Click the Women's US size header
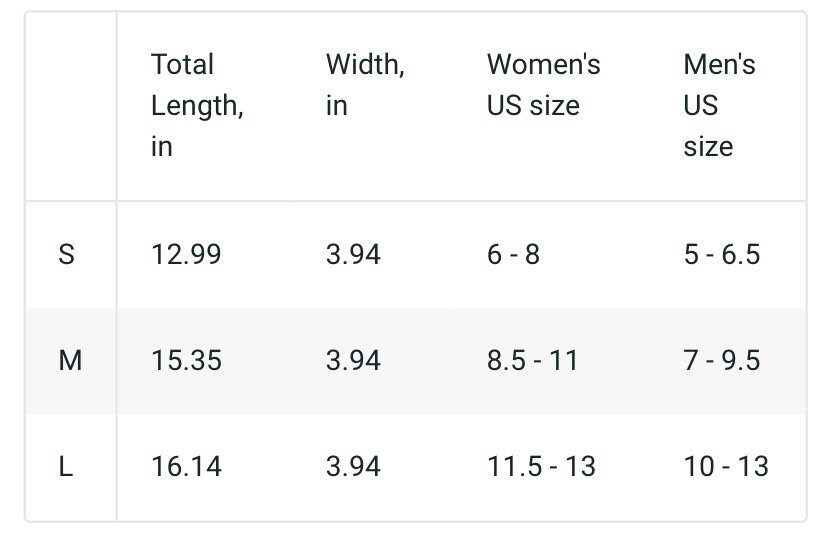827x551 pixels. (544, 84)
